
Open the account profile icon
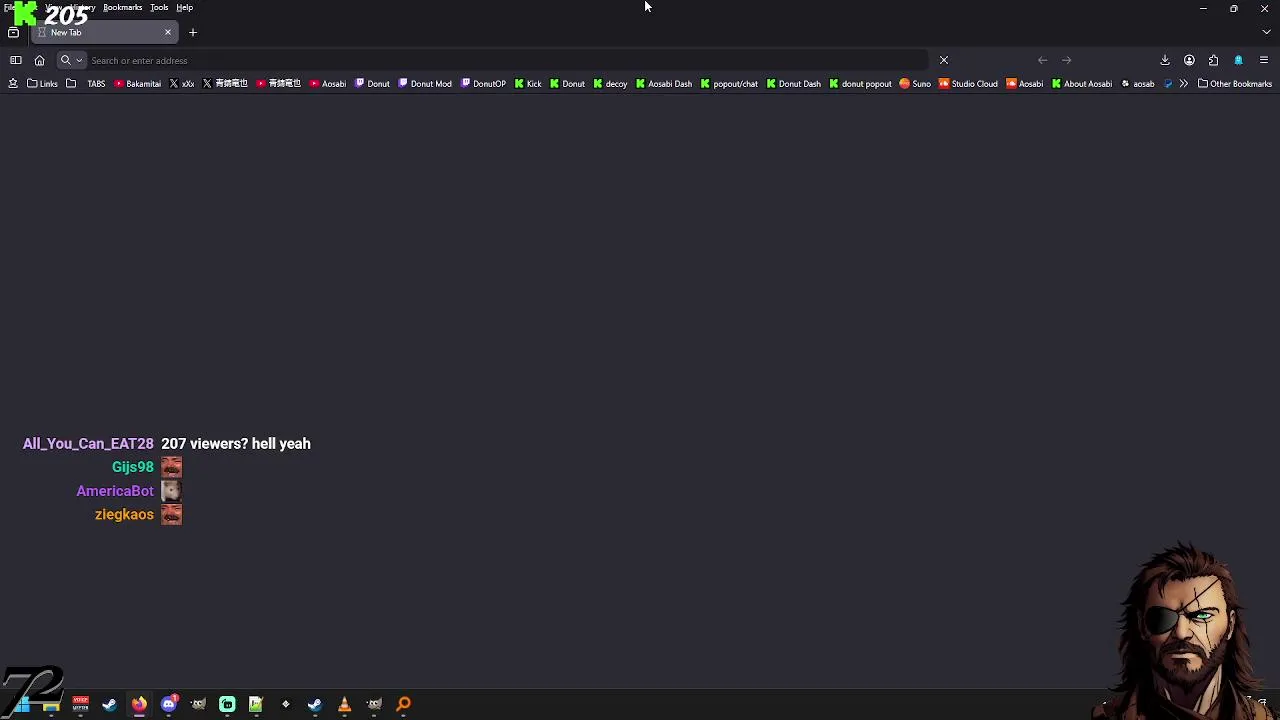coord(1189,60)
